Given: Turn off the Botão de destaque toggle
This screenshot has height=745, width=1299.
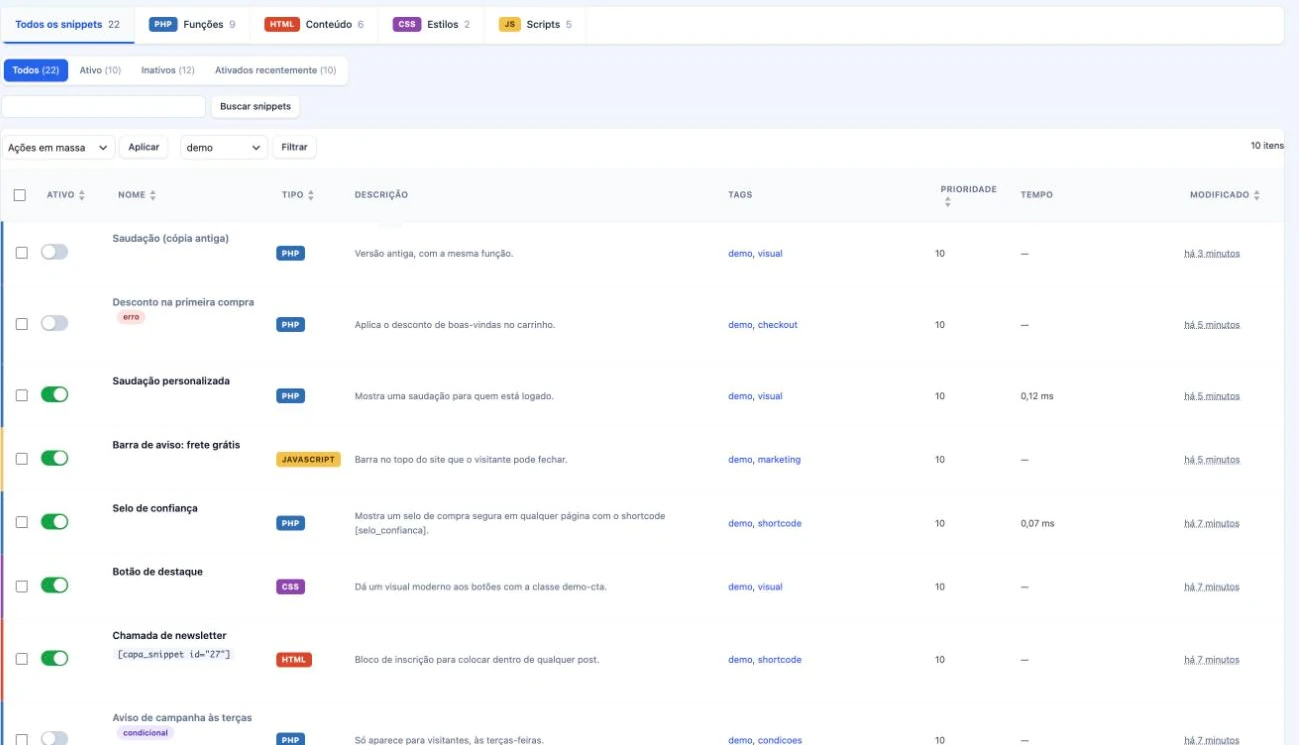Looking at the screenshot, I should (54, 585).
